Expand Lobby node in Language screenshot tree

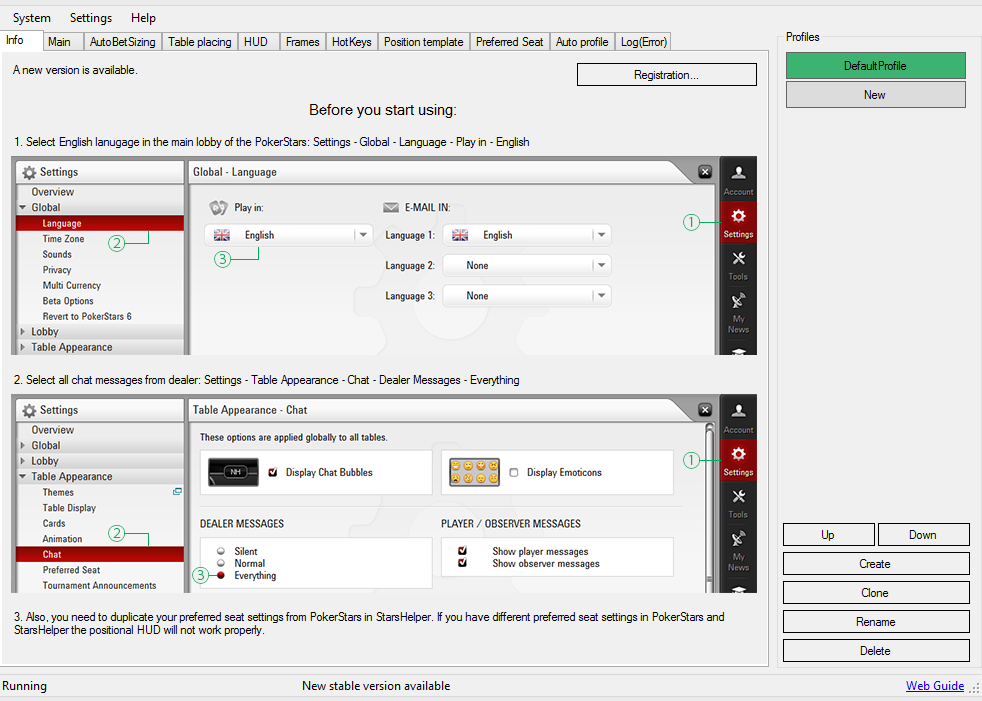(23, 331)
